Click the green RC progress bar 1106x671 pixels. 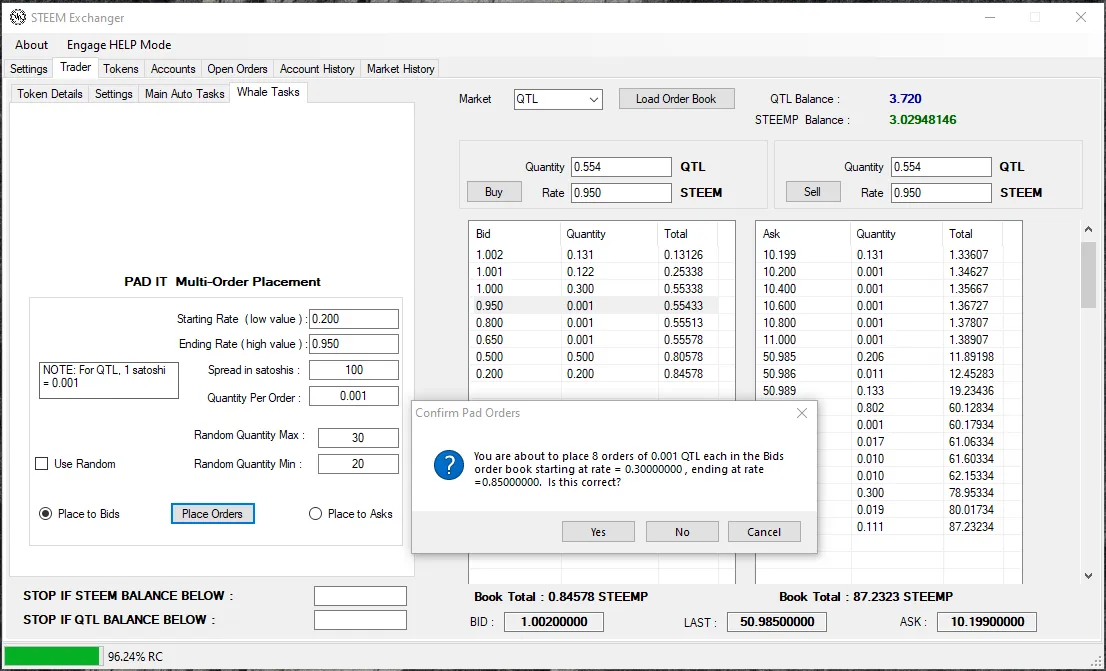(x=52, y=656)
